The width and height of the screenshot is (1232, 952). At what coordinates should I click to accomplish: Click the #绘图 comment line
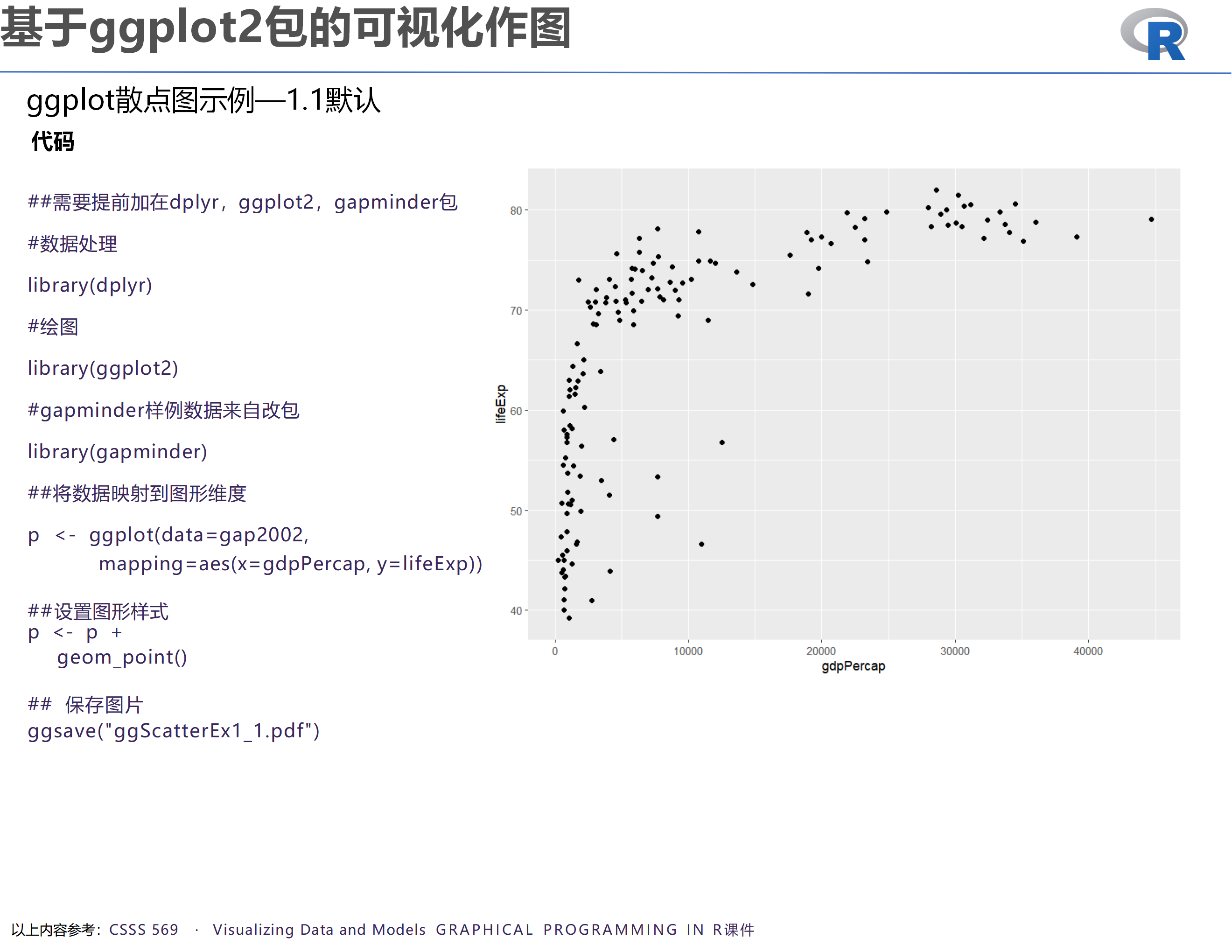point(53,327)
